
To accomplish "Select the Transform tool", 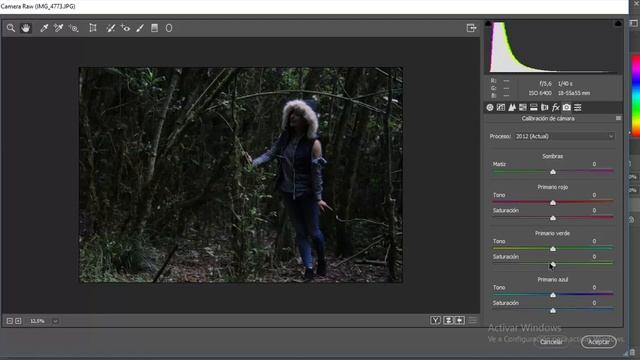I will [93, 28].
